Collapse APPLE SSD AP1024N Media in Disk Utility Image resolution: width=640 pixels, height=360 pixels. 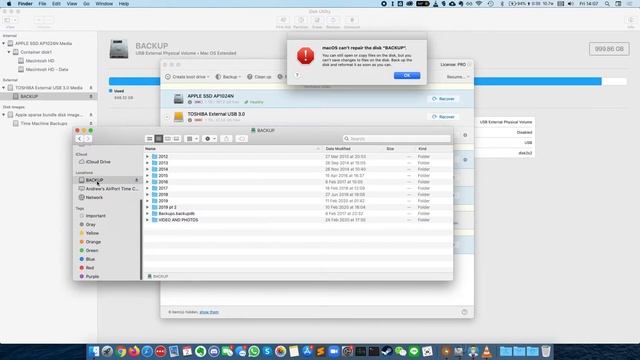[x=4, y=43]
